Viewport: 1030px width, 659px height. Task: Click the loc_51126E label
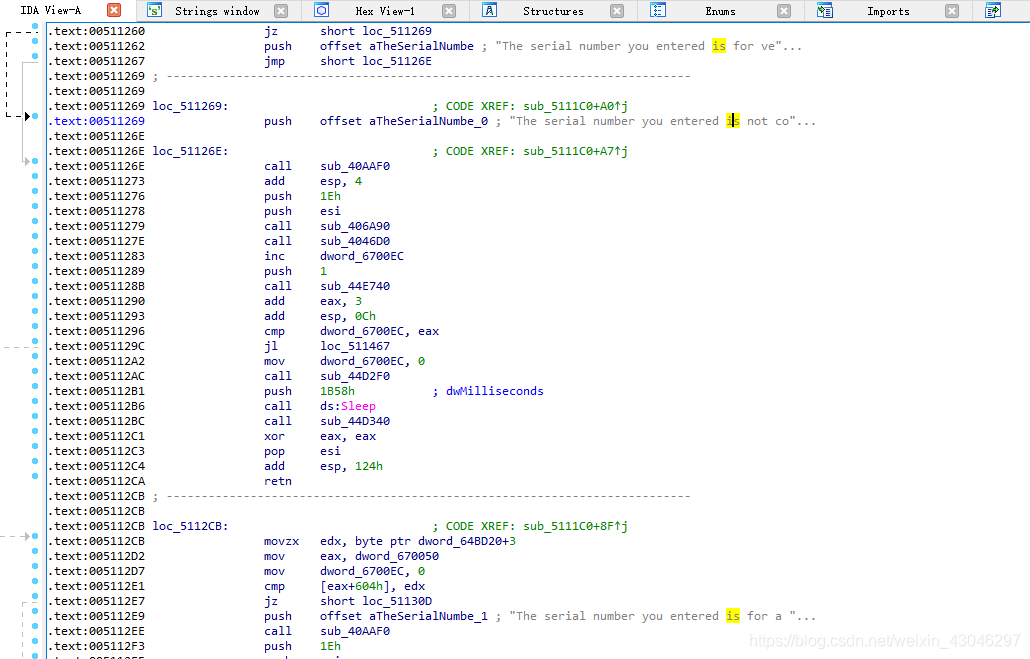click(190, 151)
